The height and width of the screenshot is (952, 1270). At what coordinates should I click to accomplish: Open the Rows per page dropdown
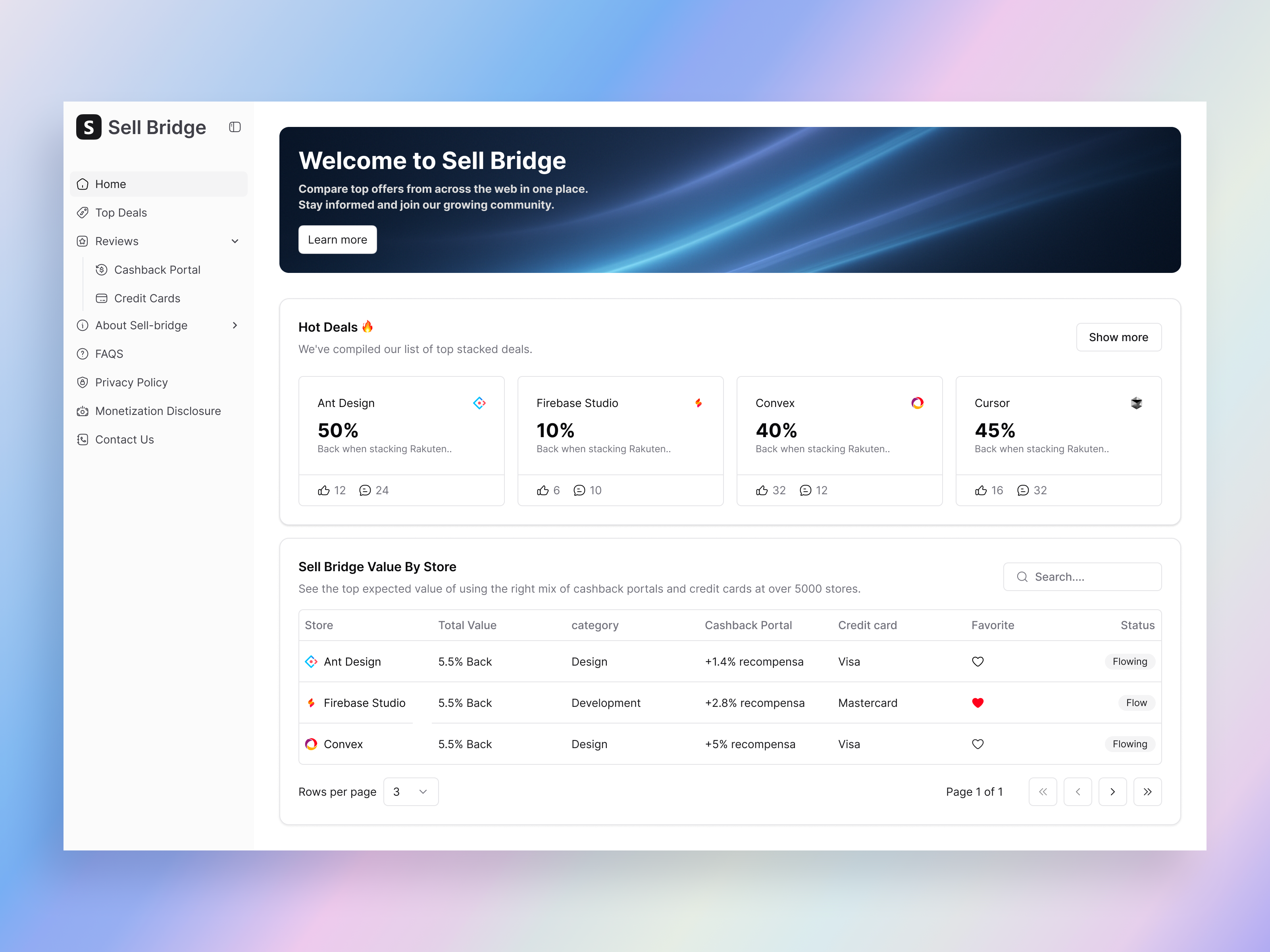point(410,792)
